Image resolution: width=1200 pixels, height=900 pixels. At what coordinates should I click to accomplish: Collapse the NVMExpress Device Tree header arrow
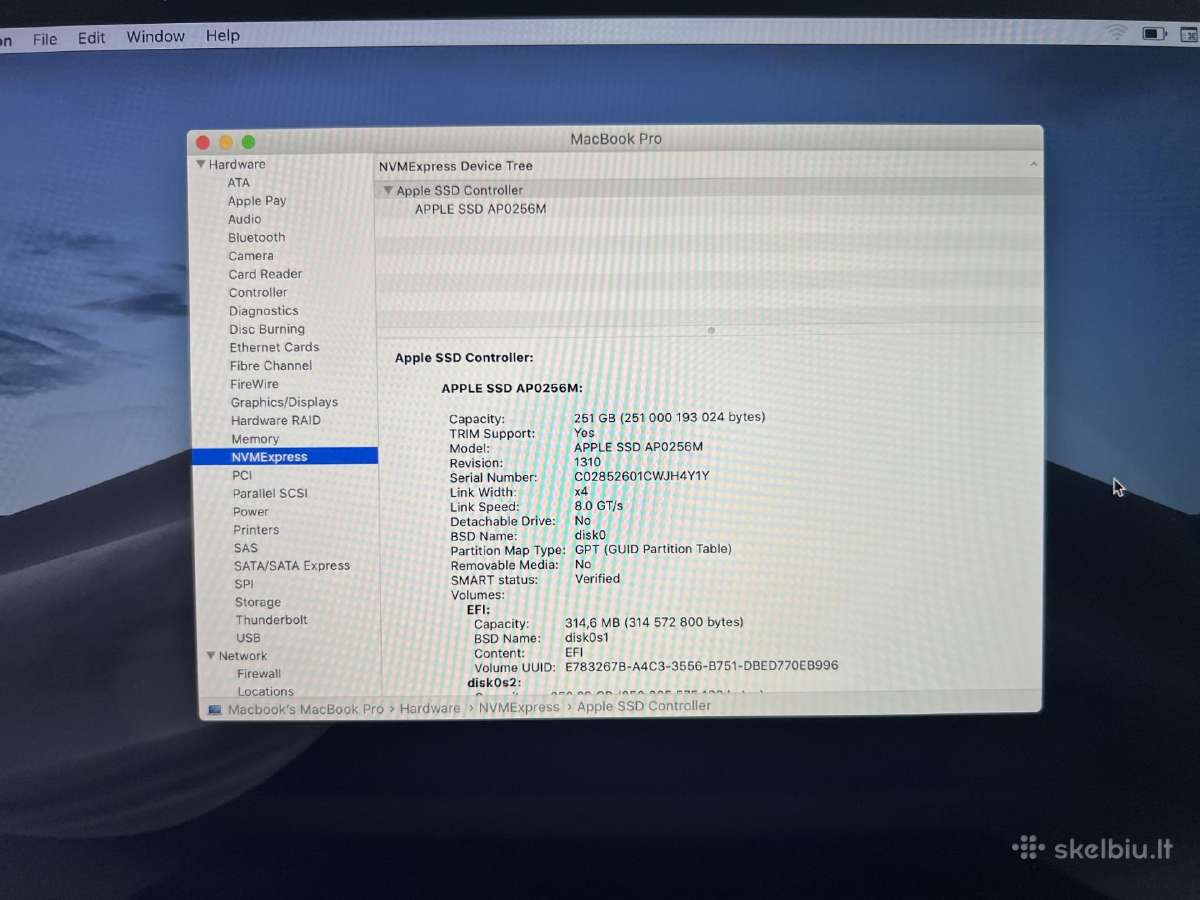pos(1033,165)
